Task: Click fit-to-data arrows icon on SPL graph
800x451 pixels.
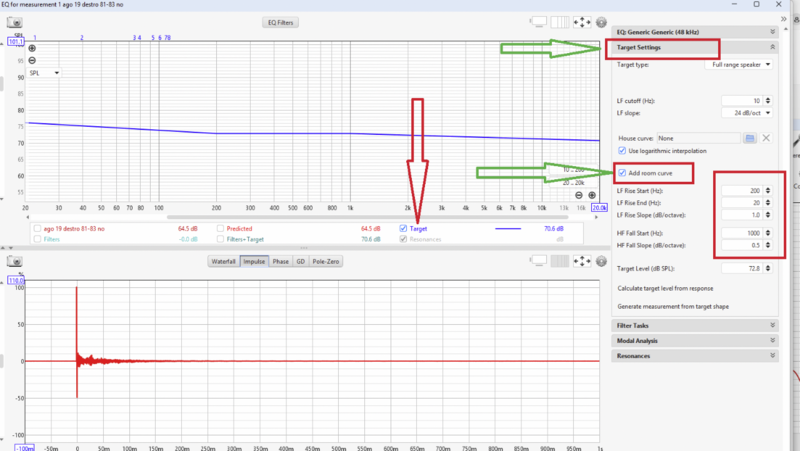Action: (x=582, y=22)
